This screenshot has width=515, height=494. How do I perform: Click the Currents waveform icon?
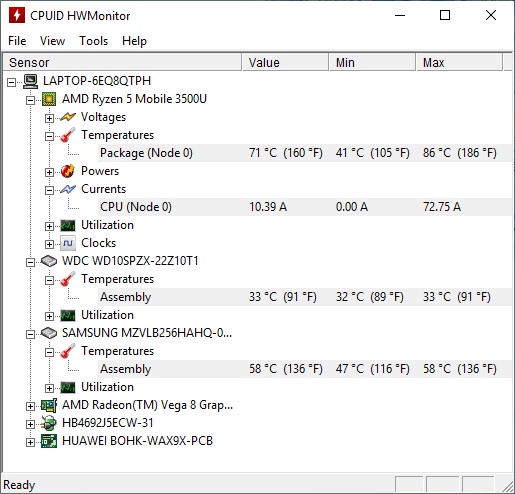pyautogui.click(x=68, y=189)
